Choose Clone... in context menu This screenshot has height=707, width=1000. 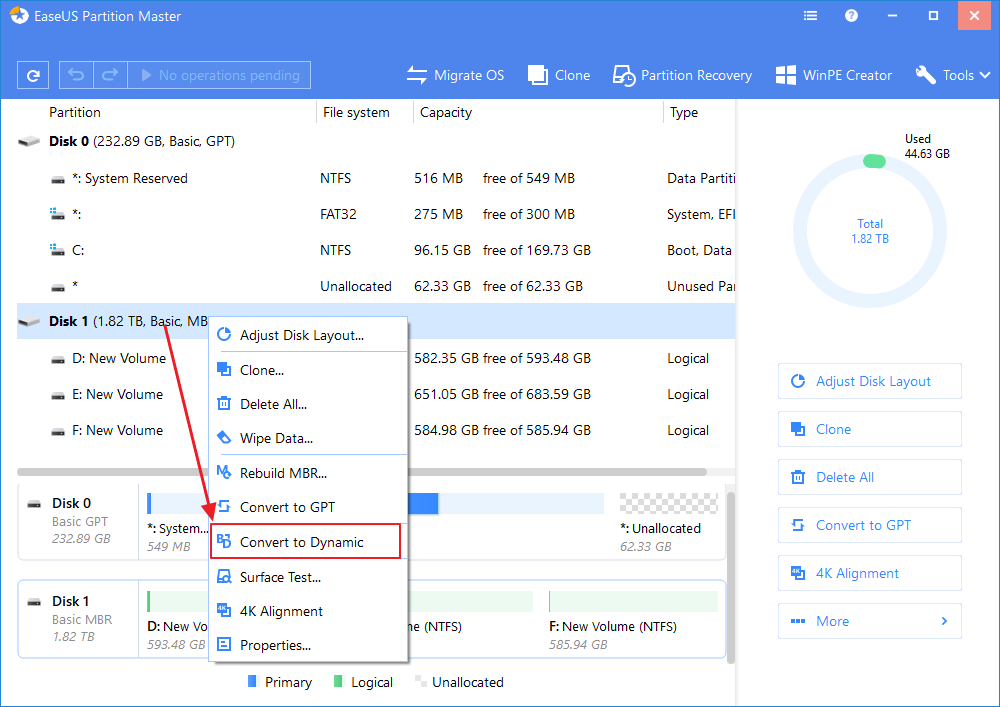(309, 370)
